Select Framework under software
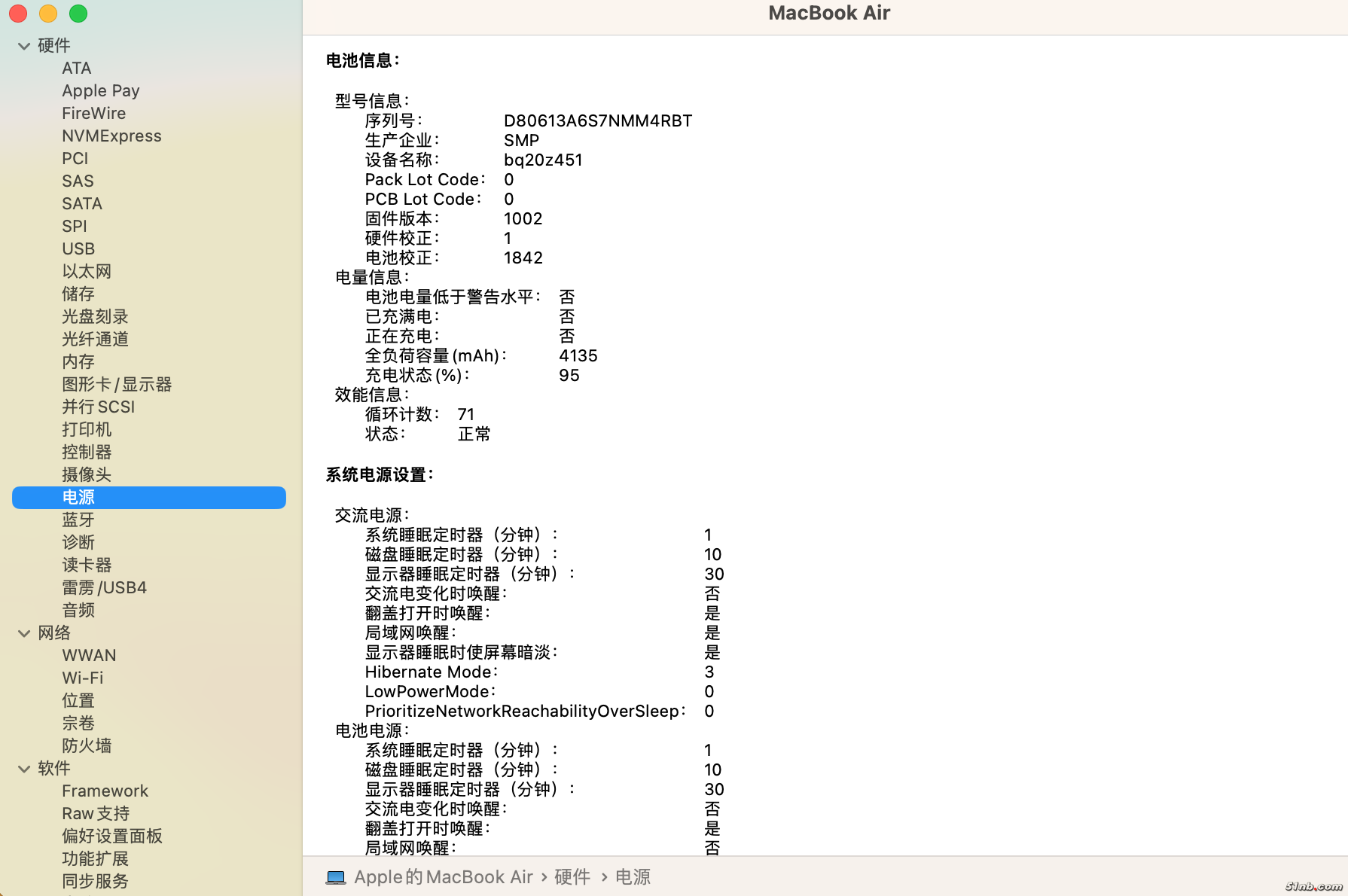Screen dimensions: 1348x896 (105, 791)
